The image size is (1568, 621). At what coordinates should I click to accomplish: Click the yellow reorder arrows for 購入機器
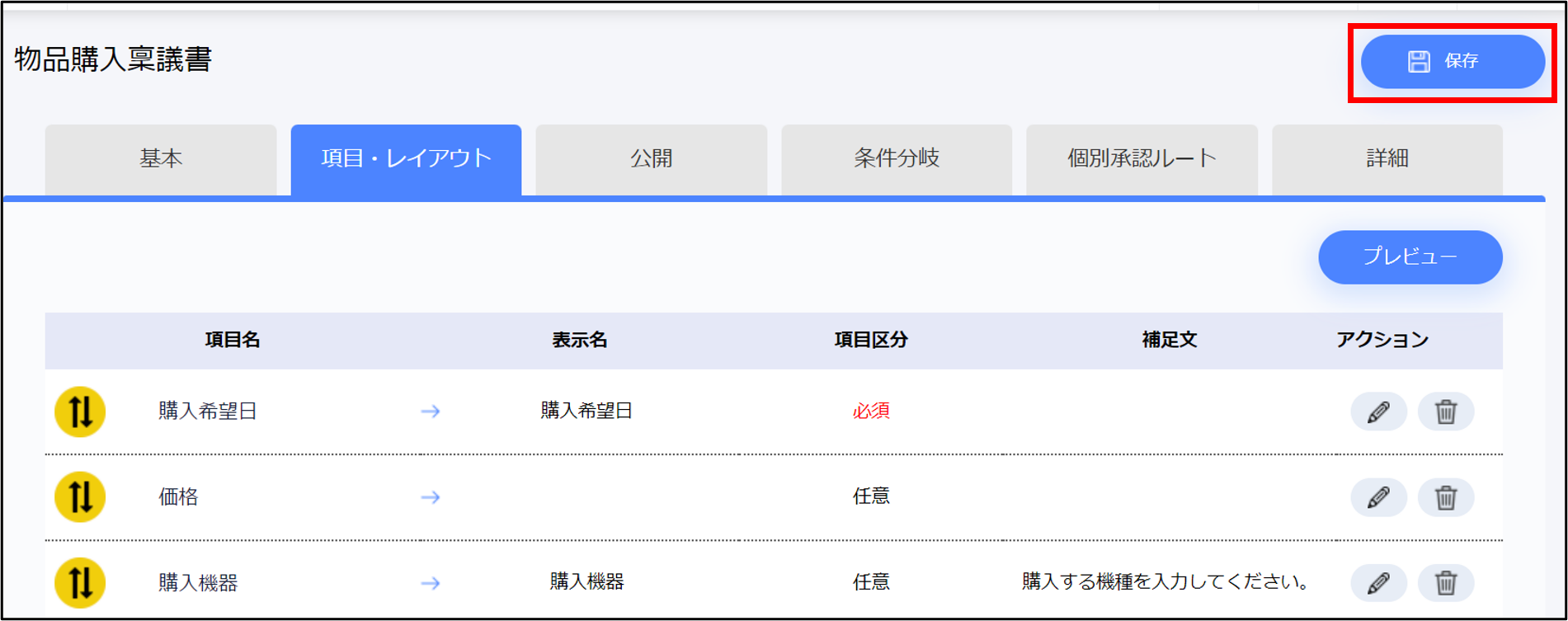point(80,583)
